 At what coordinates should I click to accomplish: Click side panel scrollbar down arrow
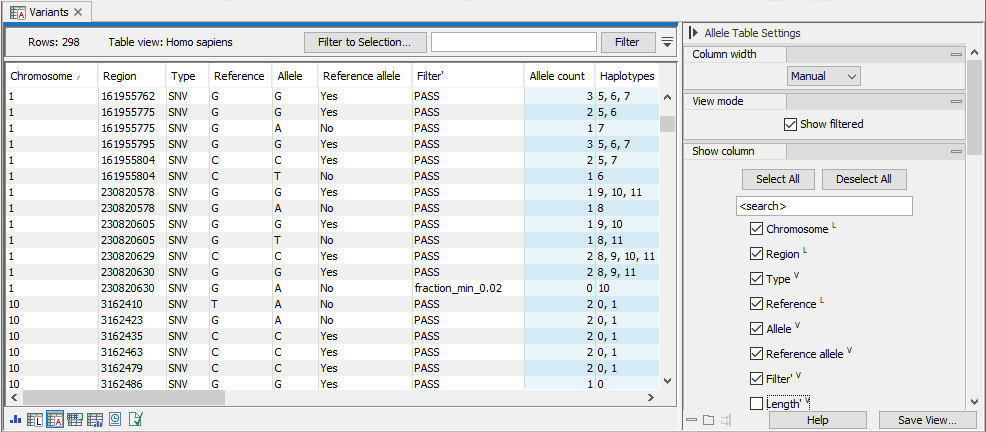974,401
